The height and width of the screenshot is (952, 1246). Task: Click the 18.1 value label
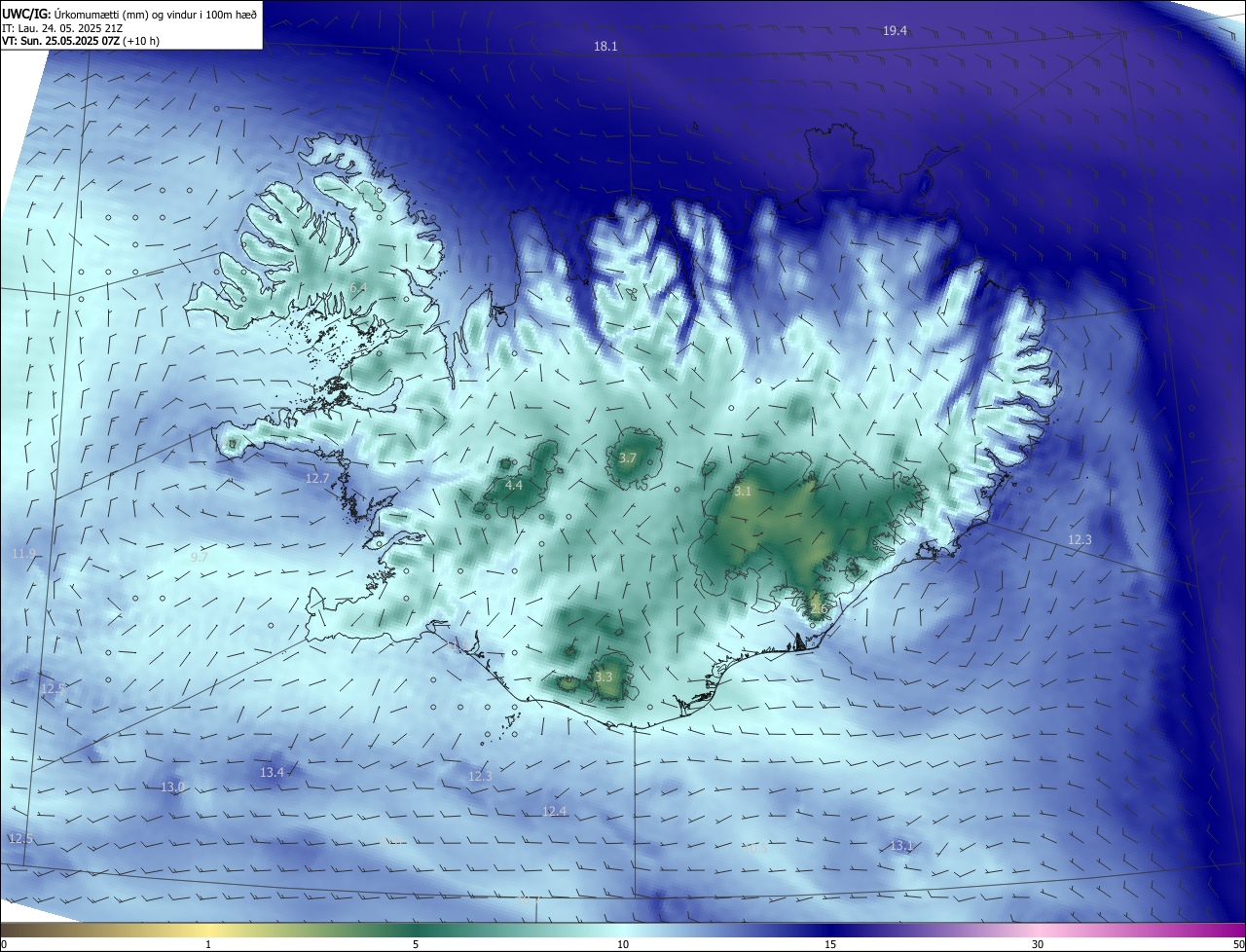pyautogui.click(x=605, y=47)
